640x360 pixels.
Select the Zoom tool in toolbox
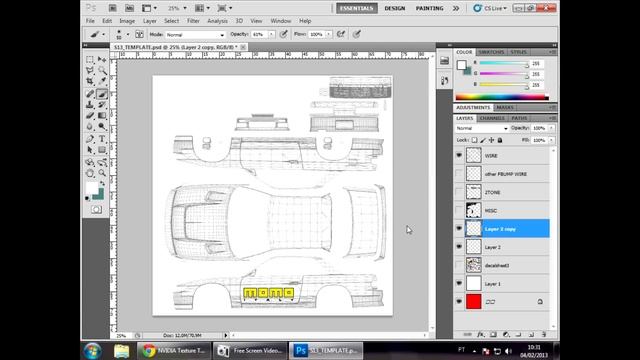(102, 173)
